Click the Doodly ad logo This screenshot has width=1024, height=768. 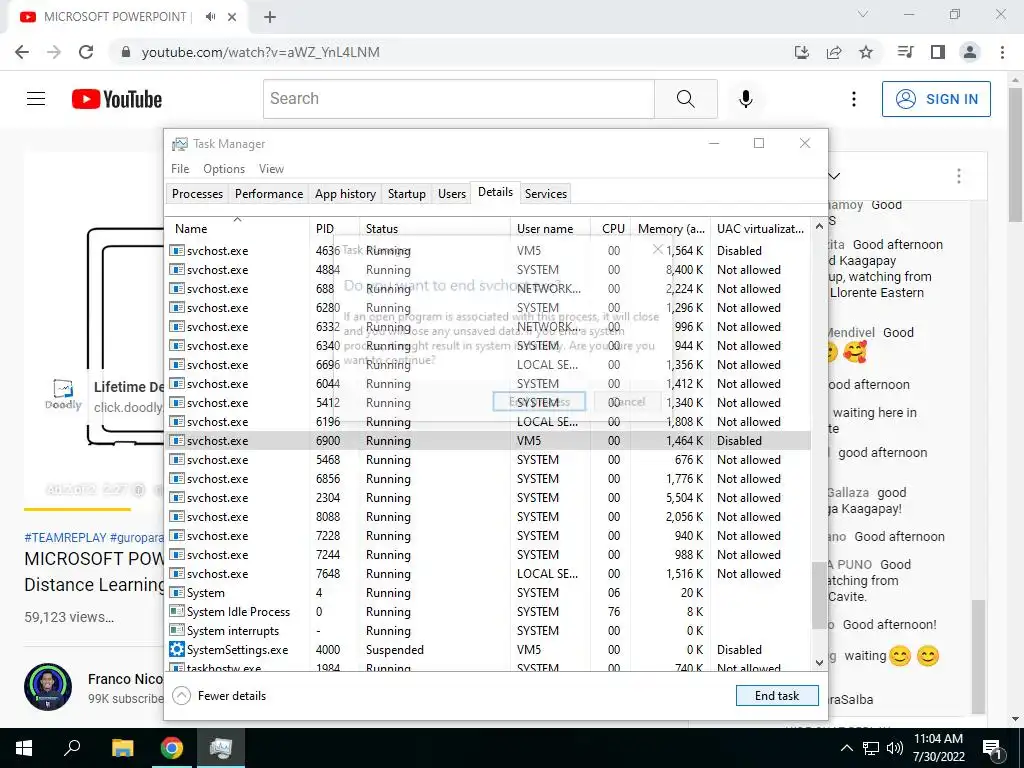(x=63, y=394)
